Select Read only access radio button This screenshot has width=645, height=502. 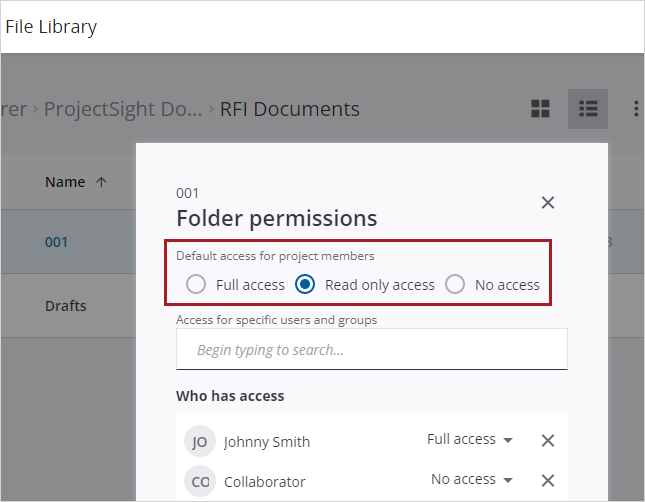(305, 284)
